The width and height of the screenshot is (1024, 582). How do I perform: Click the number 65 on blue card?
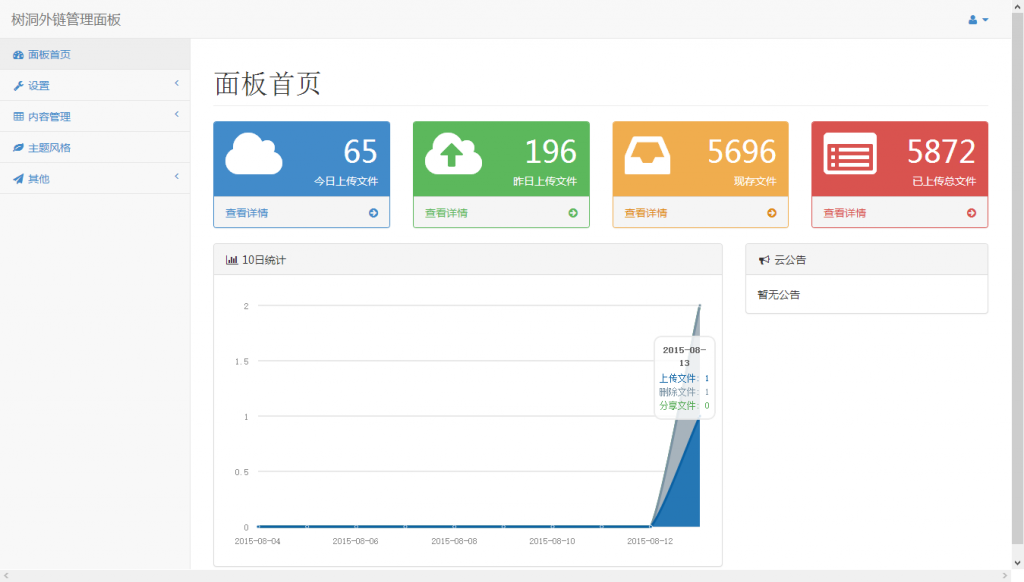[x=360, y=152]
